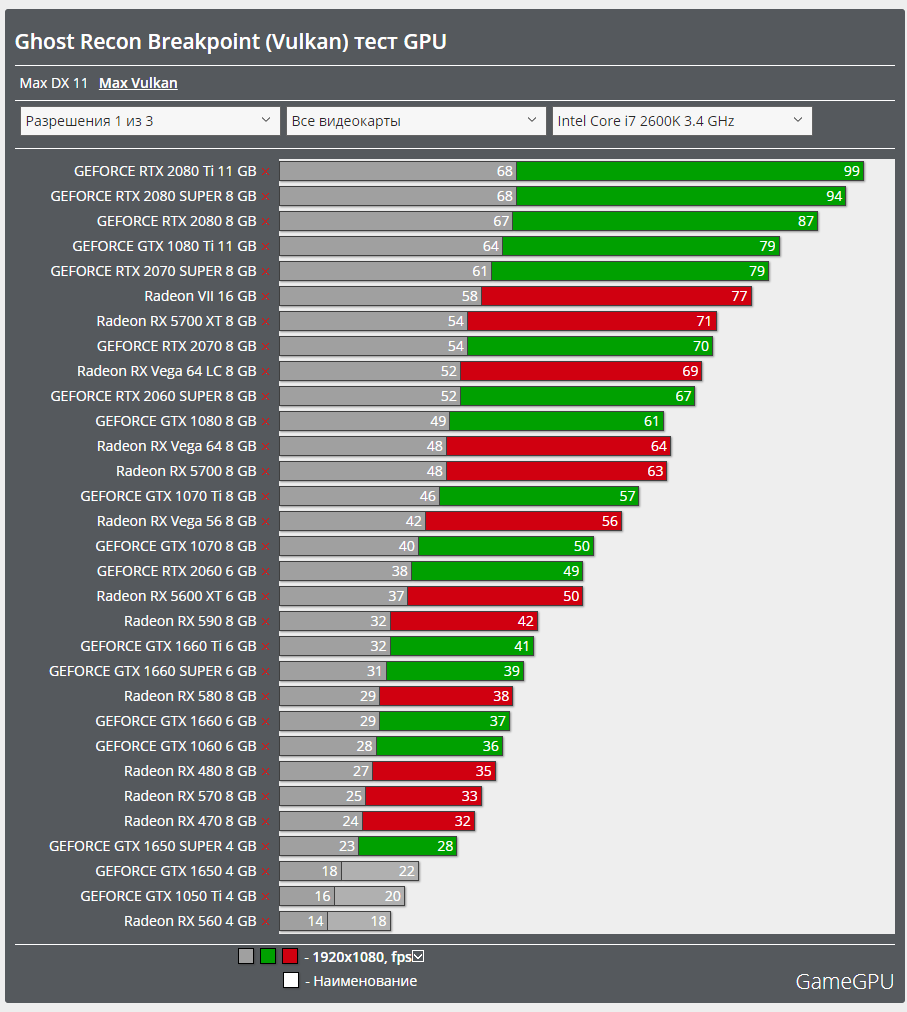Image resolution: width=907 pixels, height=1012 pixels.
Task: Click the white Наименование legend swatch
Action: (291, 980)
